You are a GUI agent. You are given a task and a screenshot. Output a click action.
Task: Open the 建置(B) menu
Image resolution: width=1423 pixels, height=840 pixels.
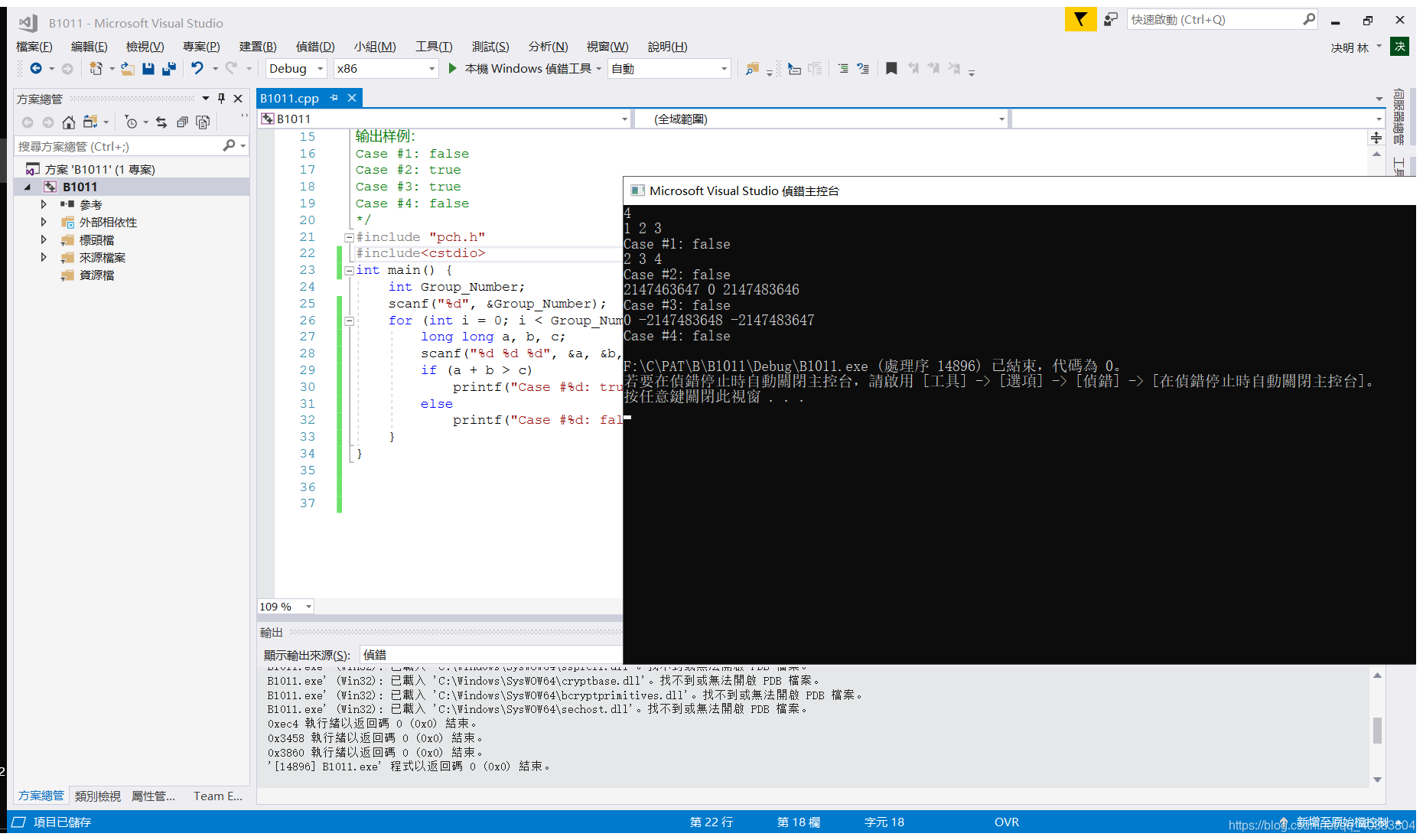[x=258, y=47]
